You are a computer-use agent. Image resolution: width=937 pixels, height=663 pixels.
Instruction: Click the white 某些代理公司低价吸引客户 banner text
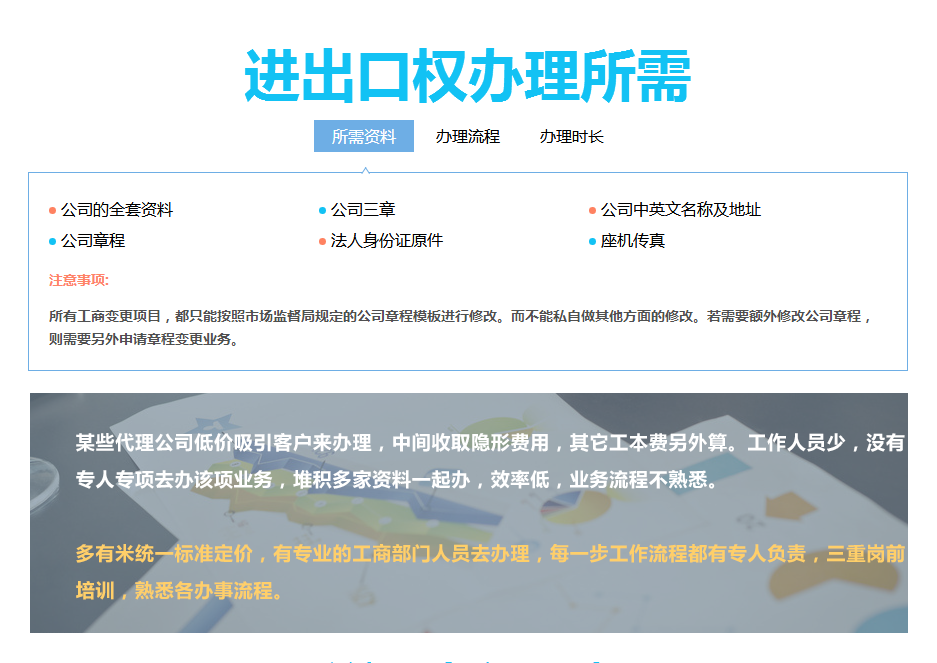490,461
